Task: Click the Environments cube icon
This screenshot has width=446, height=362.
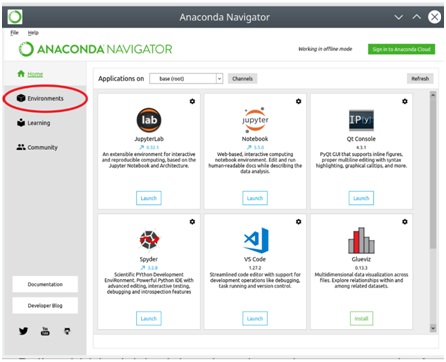Action: click(21, 98)
